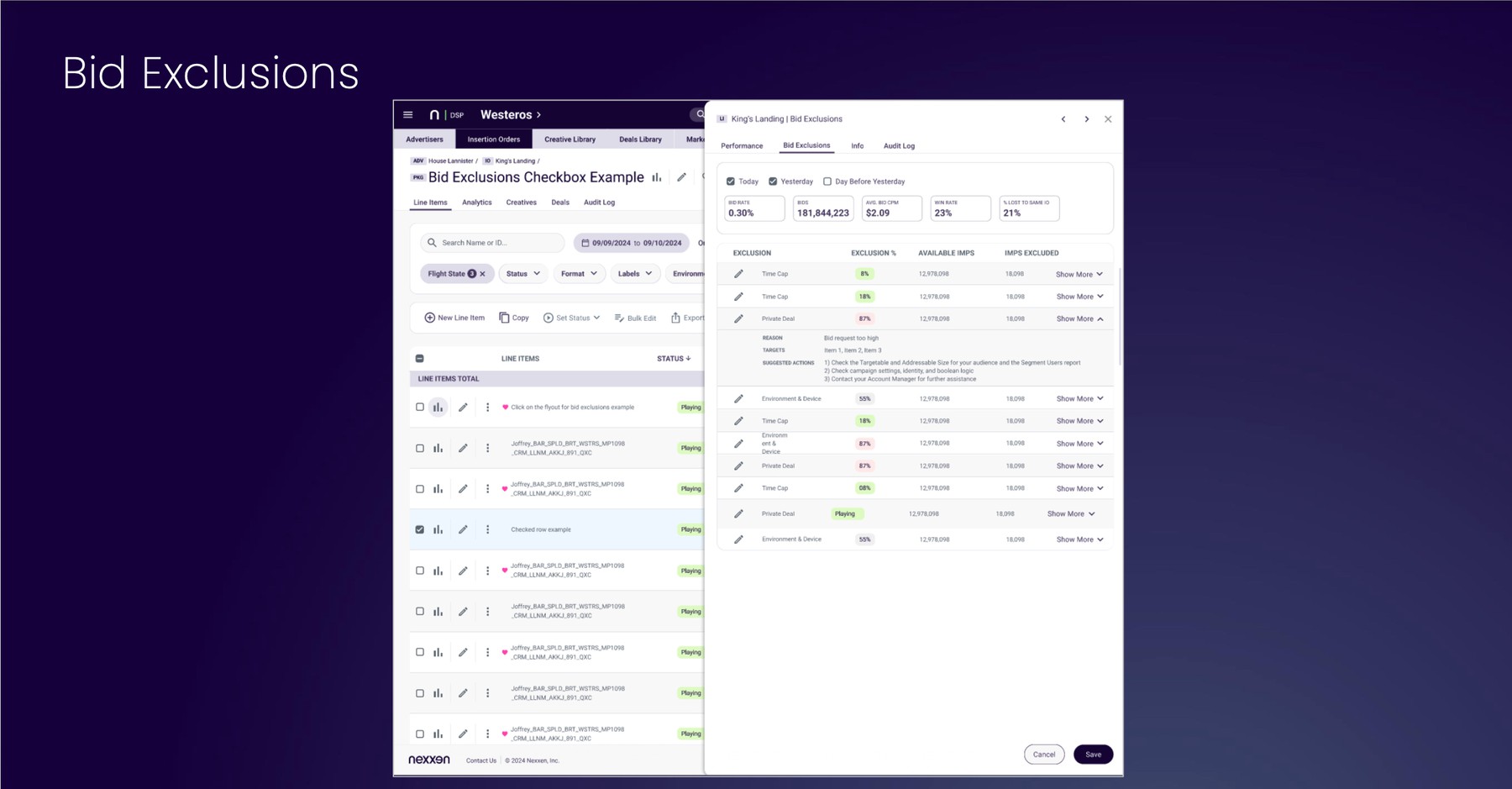The width and height of the screenshot is (1512, 789).
Task: Open the Status filter dropdown
Action: tap(522, 273)
